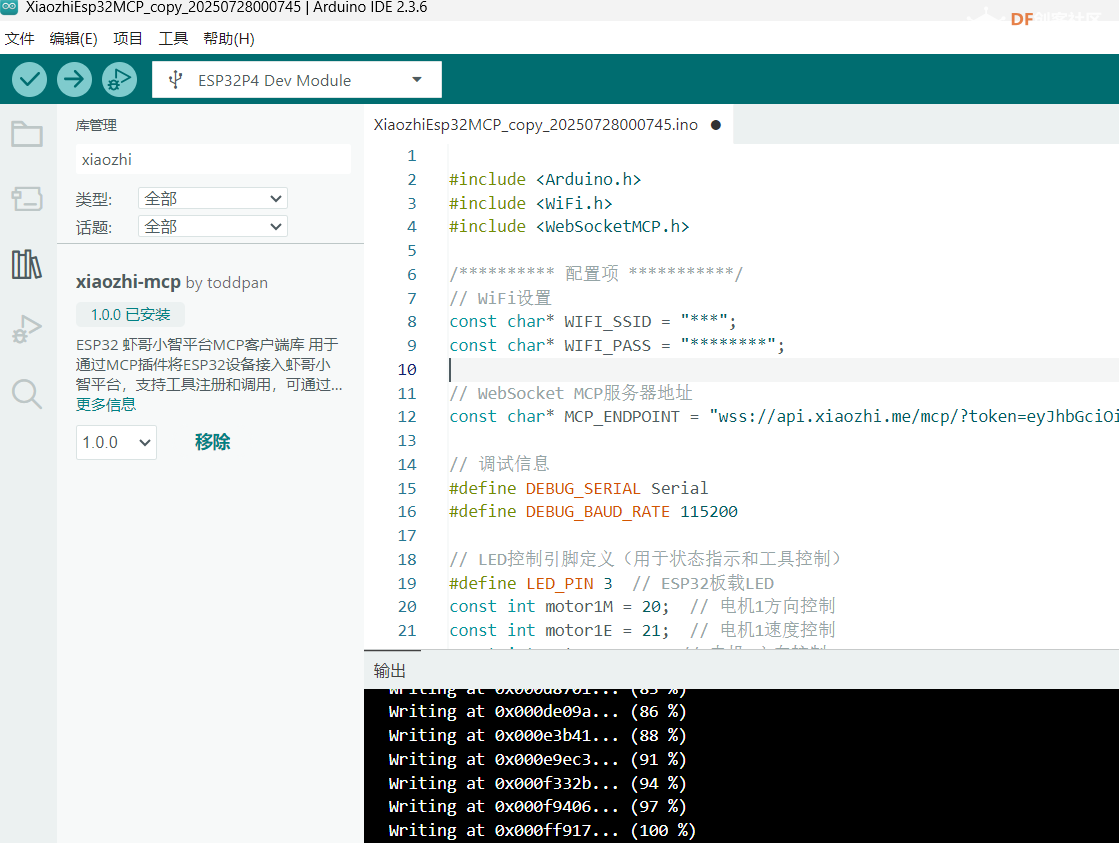Click the MCP_ENDPOINT declaration line
Viewport: 1119px width, 843px height.
tap(784, 416)
